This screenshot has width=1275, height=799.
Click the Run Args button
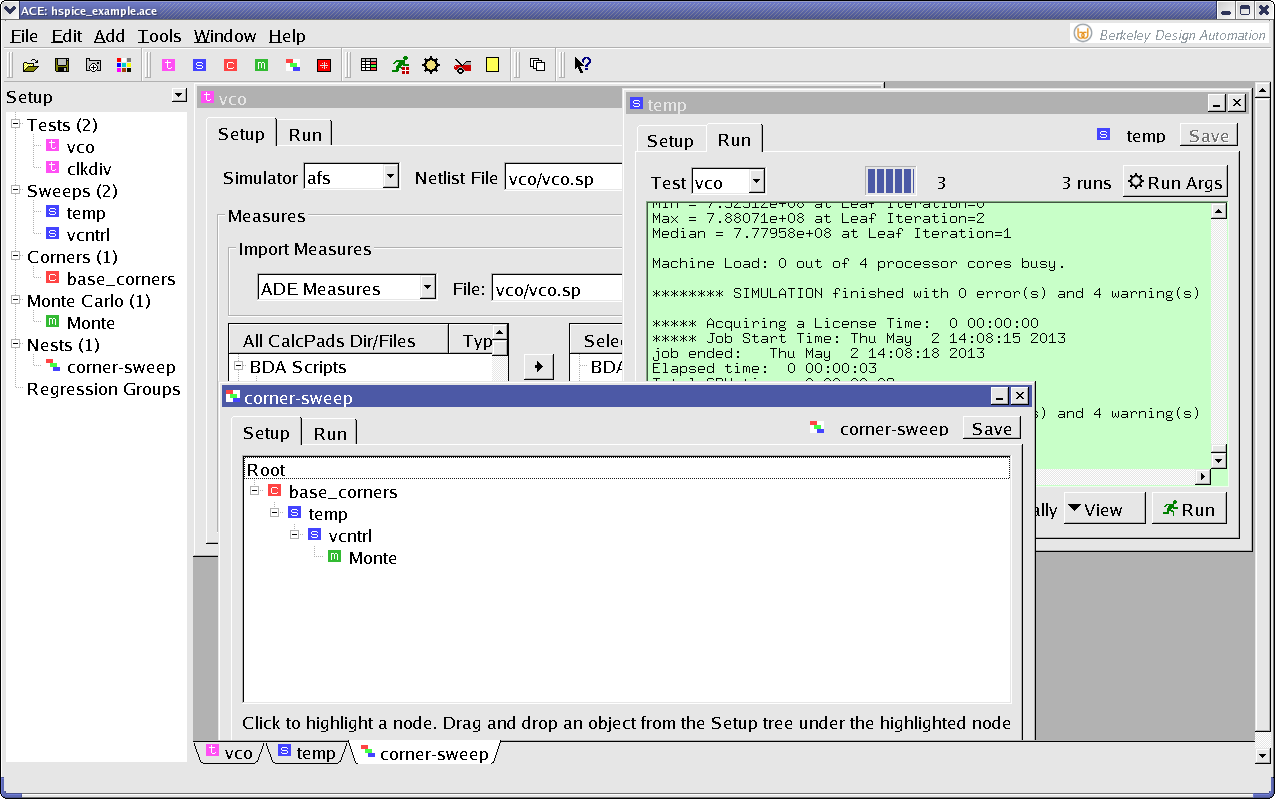click(1174, 182)
